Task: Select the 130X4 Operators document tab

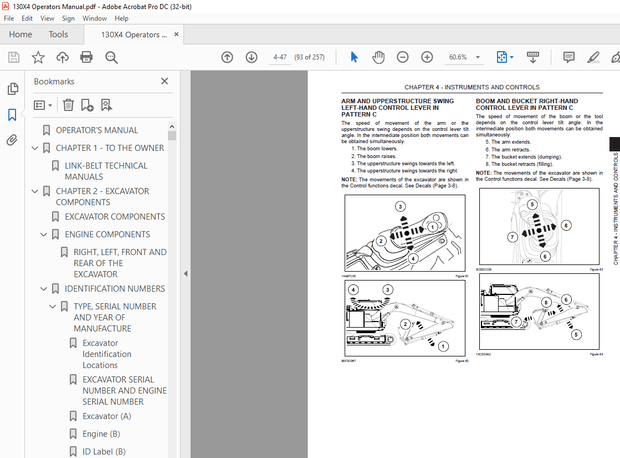Action: (134, 34)
